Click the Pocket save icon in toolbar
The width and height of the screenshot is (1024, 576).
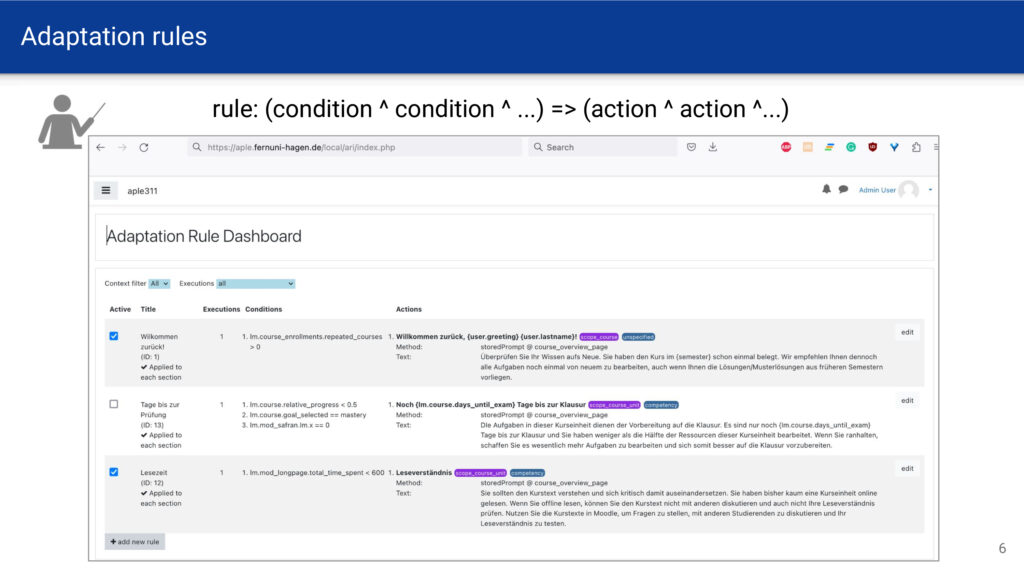(x=691, y=147)
